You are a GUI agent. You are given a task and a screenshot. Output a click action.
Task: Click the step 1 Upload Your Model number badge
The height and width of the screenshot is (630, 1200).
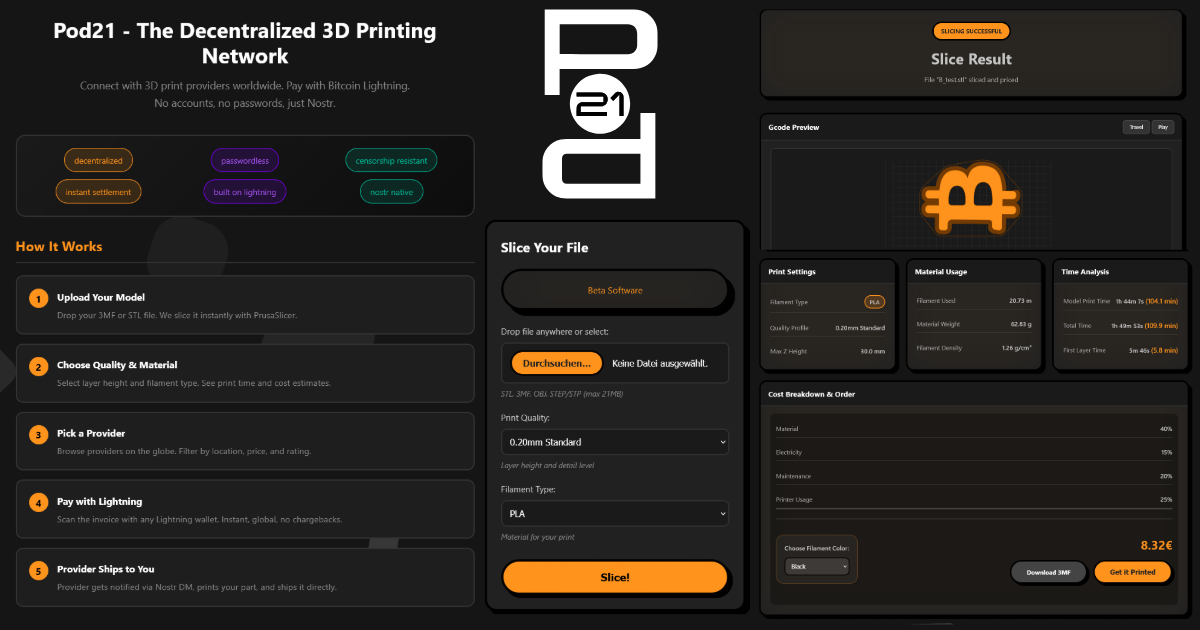39,298
